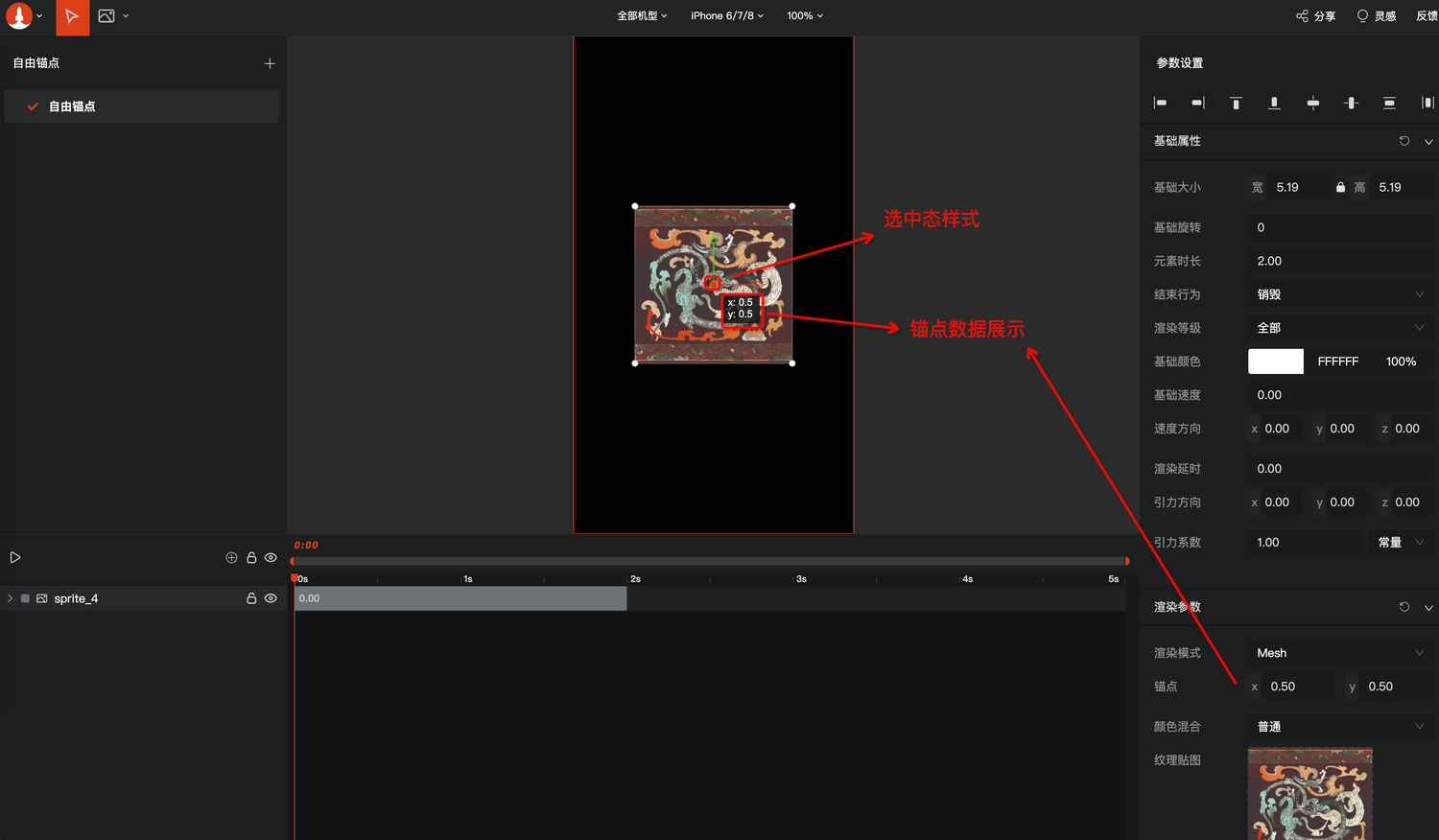1439x840 pixels.
Task: Click the 引力系数 value field 1.00
Action: click(1305, 543)
